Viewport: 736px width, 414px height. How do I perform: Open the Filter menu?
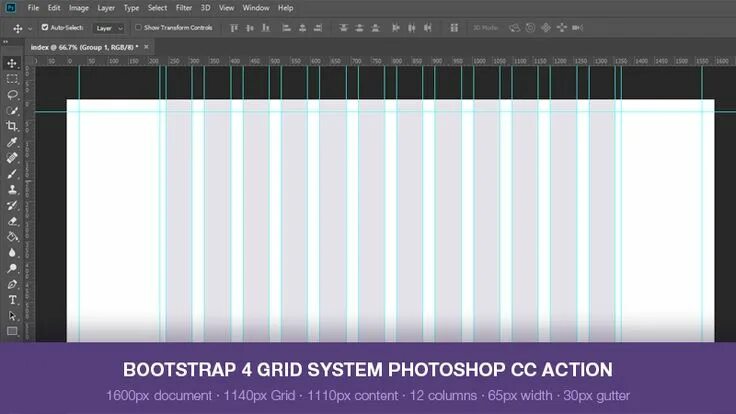(184, 8)
